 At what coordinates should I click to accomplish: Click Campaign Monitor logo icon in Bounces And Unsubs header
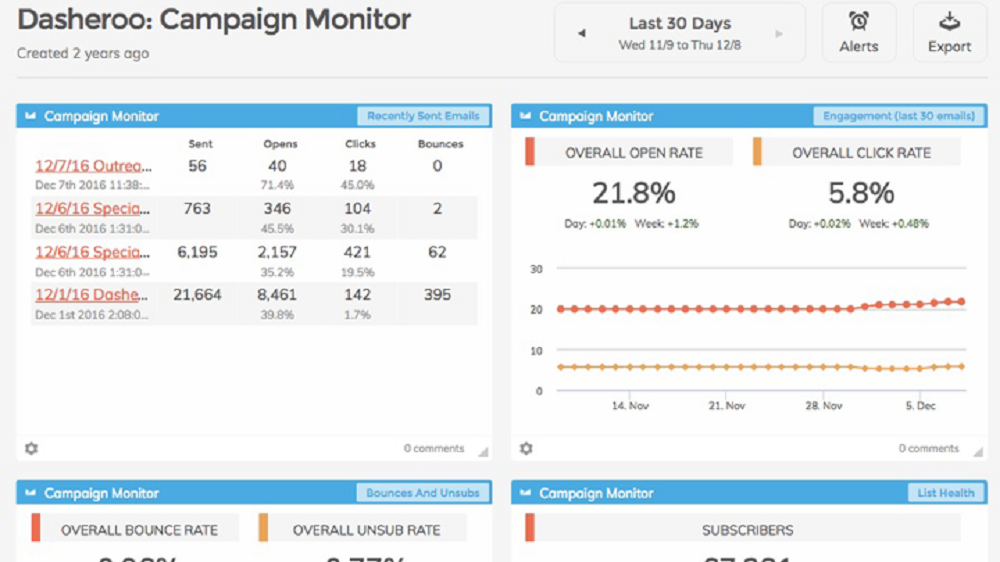31,493
